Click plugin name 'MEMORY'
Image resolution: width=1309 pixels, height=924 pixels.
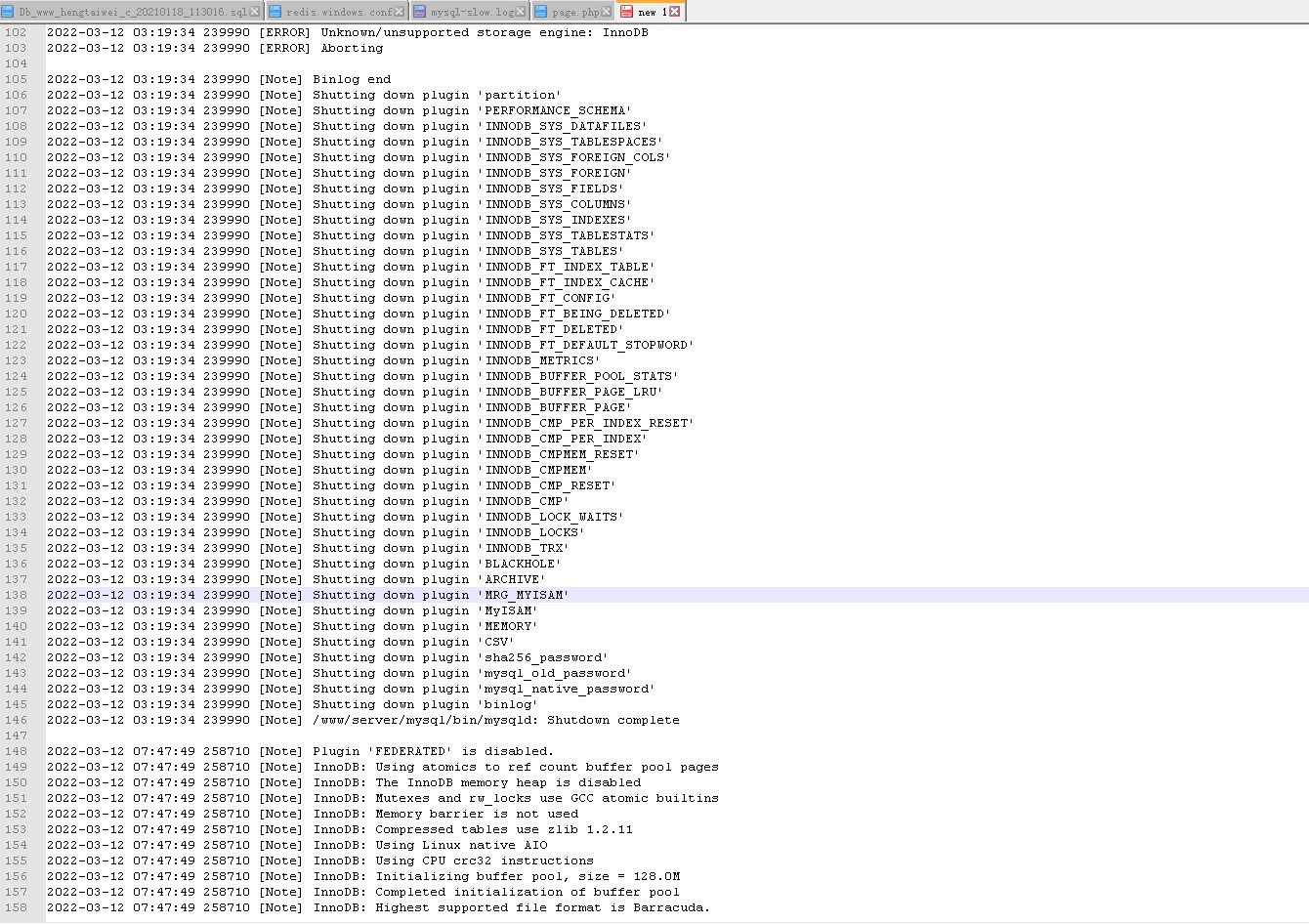508,626
